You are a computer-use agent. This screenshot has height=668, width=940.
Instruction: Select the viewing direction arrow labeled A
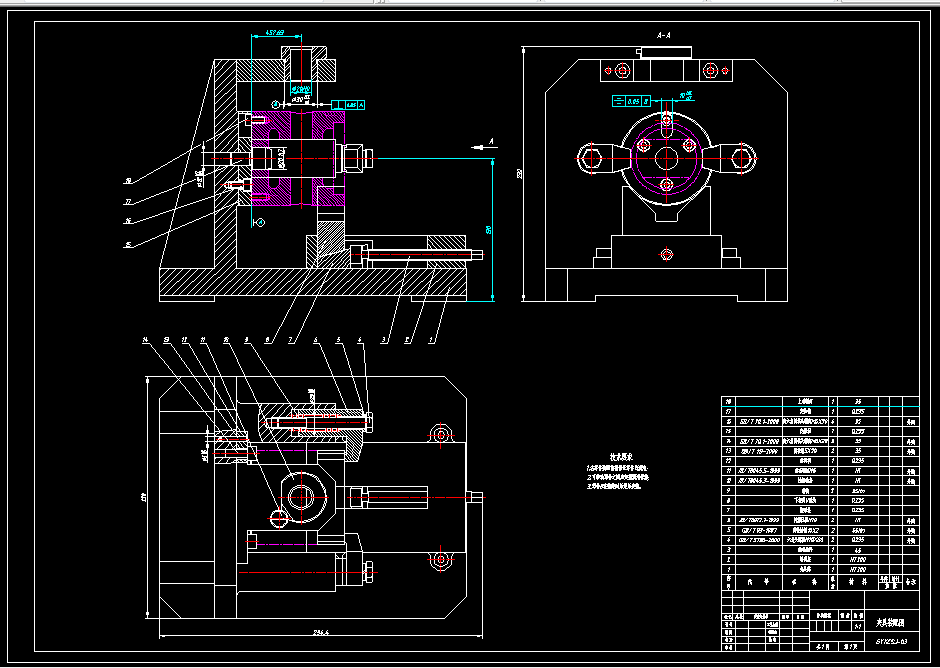[484, 145]
